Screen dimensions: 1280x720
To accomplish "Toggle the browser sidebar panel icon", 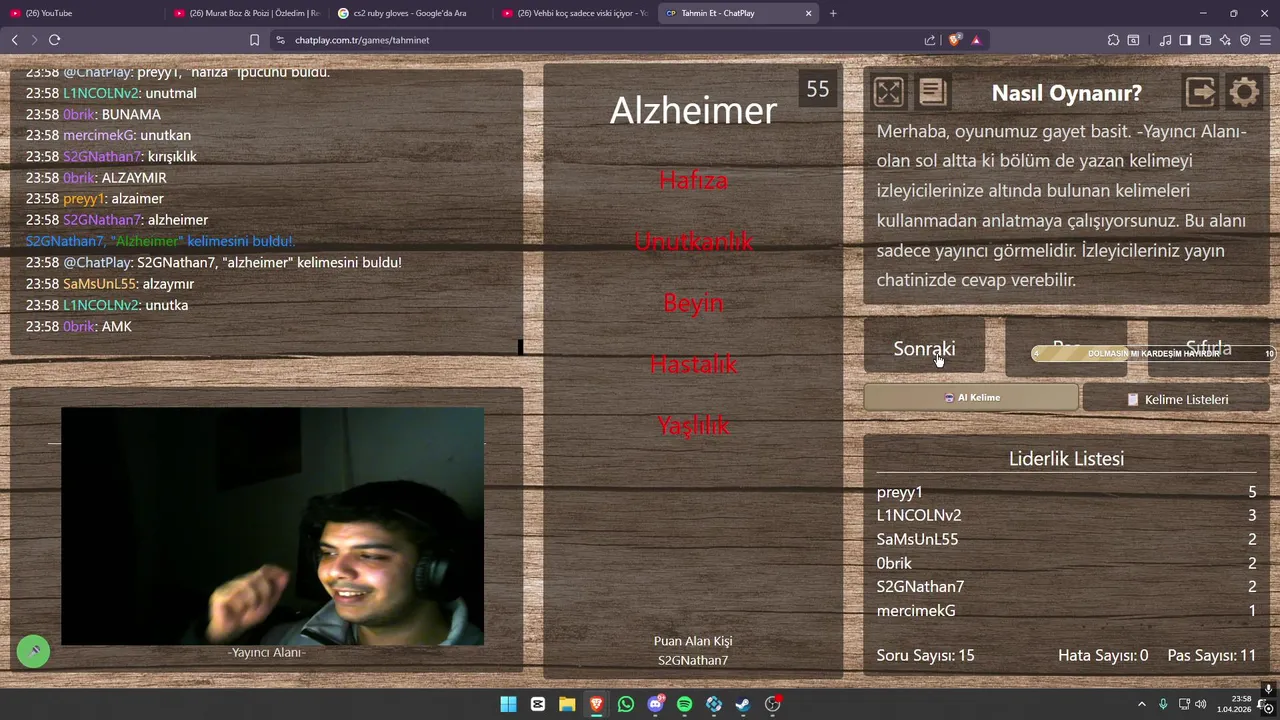I will tap(1185, 40).
